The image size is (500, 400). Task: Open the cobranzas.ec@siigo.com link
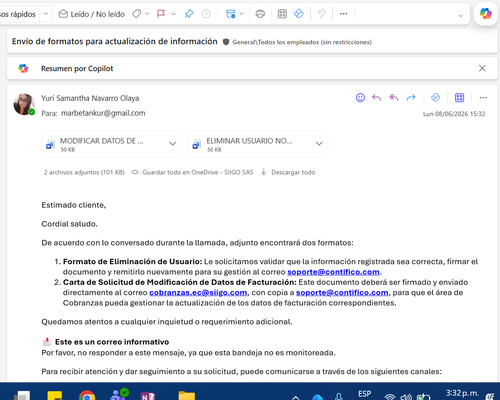coord(198,293)
